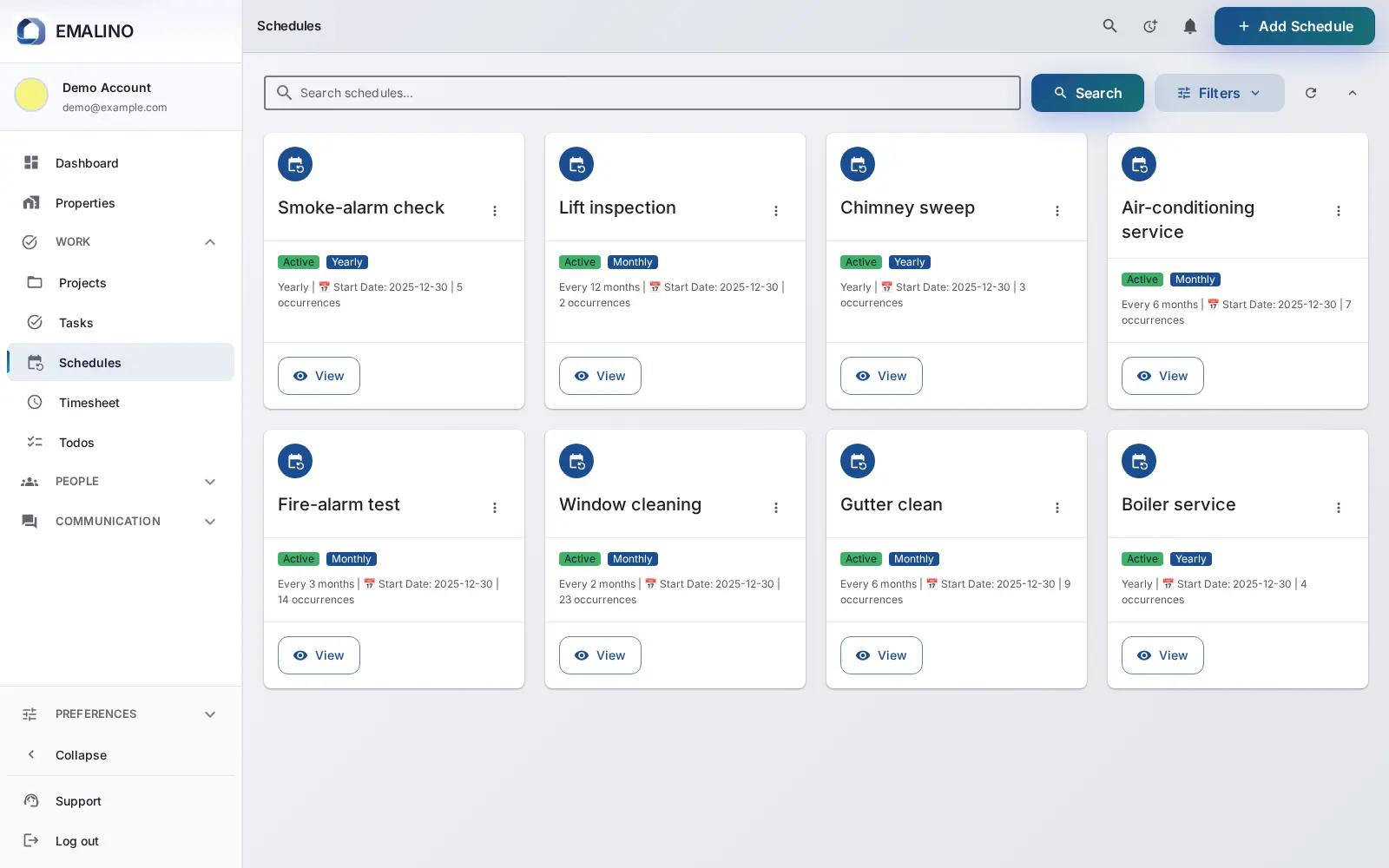Viewport: 1389px width, 868px height.
Task: View the Smoke-alarm check schedule
Action: click(319, 376)
